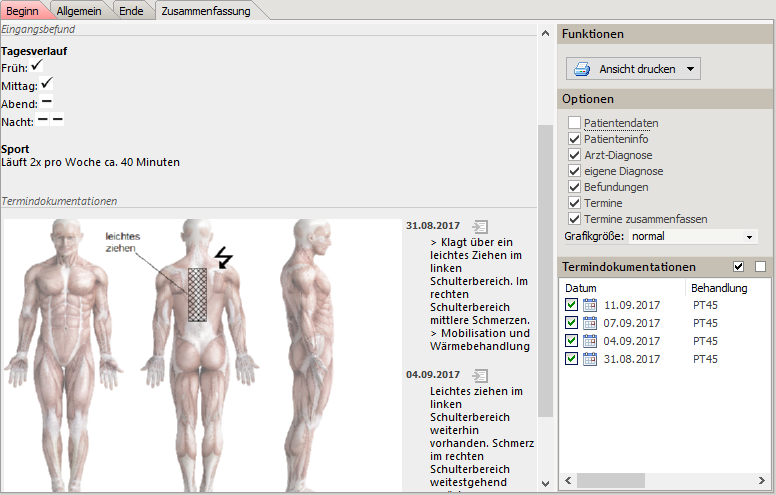The width and height of the screenshot is (776, 495).
Task: Click the printer icon on Ansicht drucken
Action: click(x=583, y=69)
